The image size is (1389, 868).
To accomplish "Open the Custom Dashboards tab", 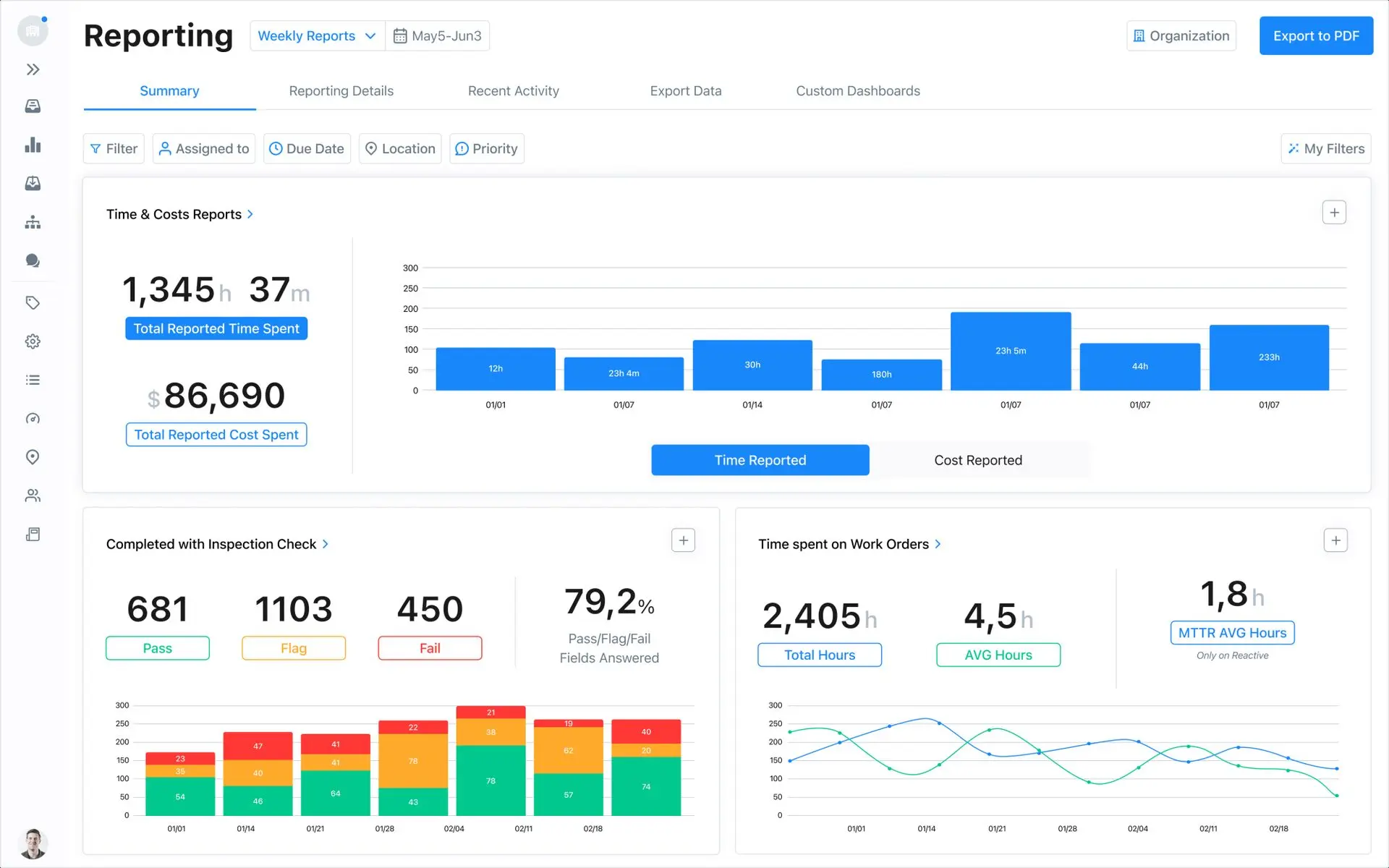I will (858, 90).
